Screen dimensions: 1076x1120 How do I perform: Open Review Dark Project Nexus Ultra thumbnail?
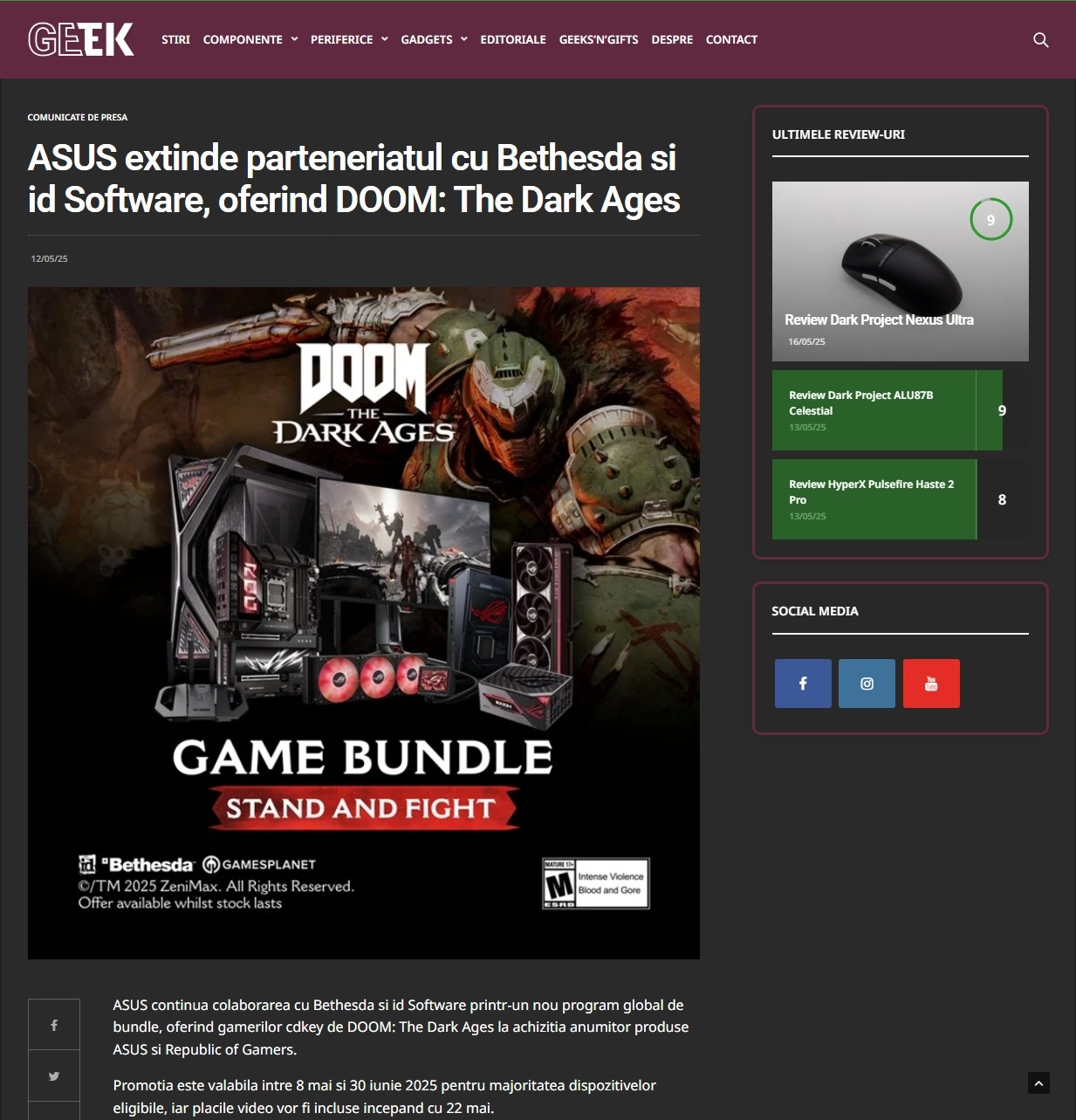pyautogui.click(x=901, y=271)
